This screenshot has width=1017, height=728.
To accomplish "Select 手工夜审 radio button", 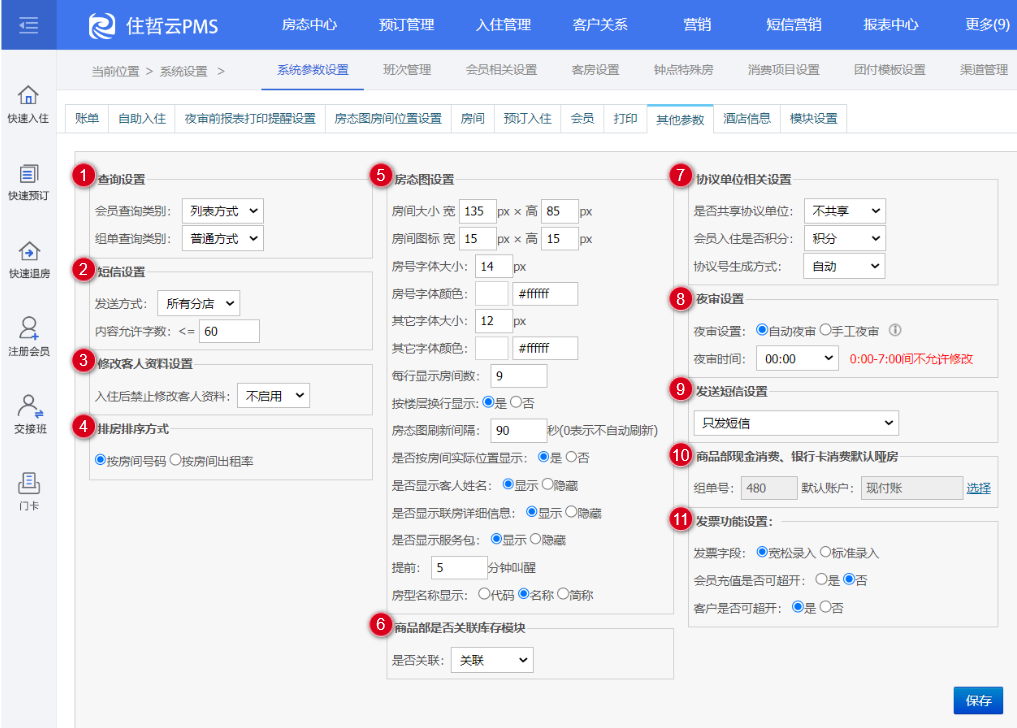I will pos(825,330).
